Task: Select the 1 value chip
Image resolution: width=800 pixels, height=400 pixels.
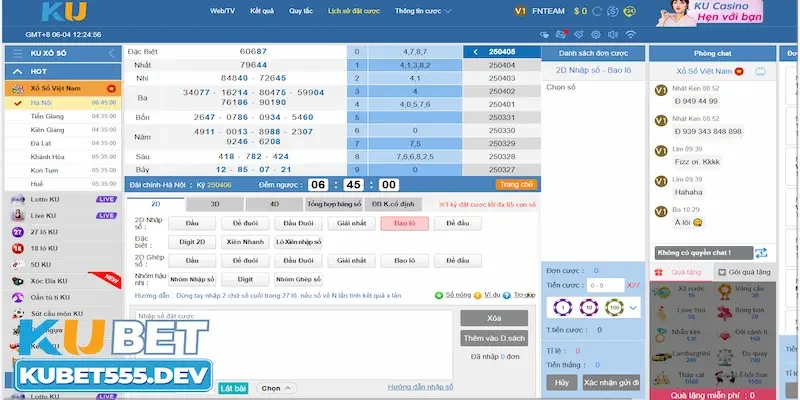Action: point(563,308)
